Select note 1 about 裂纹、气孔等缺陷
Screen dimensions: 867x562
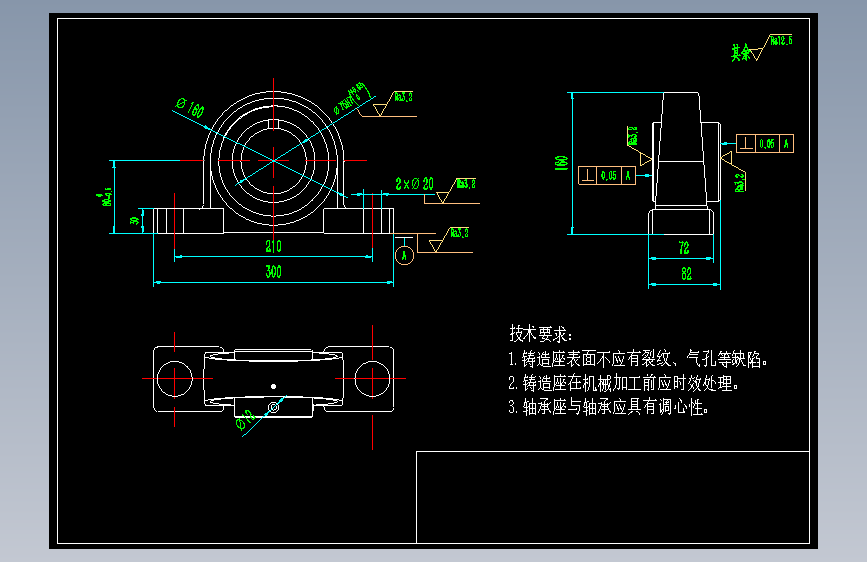pos(638,359)
